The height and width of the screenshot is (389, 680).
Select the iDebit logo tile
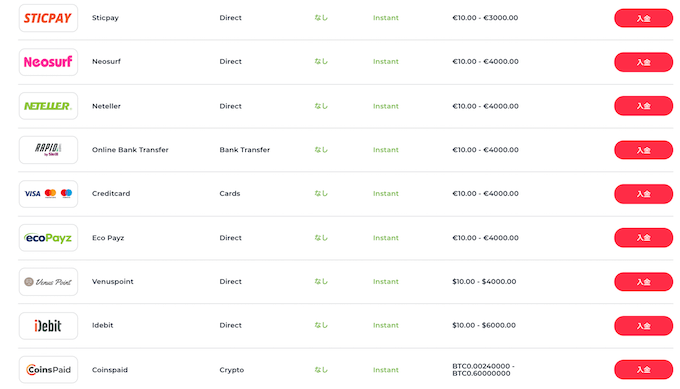[48, 326]
